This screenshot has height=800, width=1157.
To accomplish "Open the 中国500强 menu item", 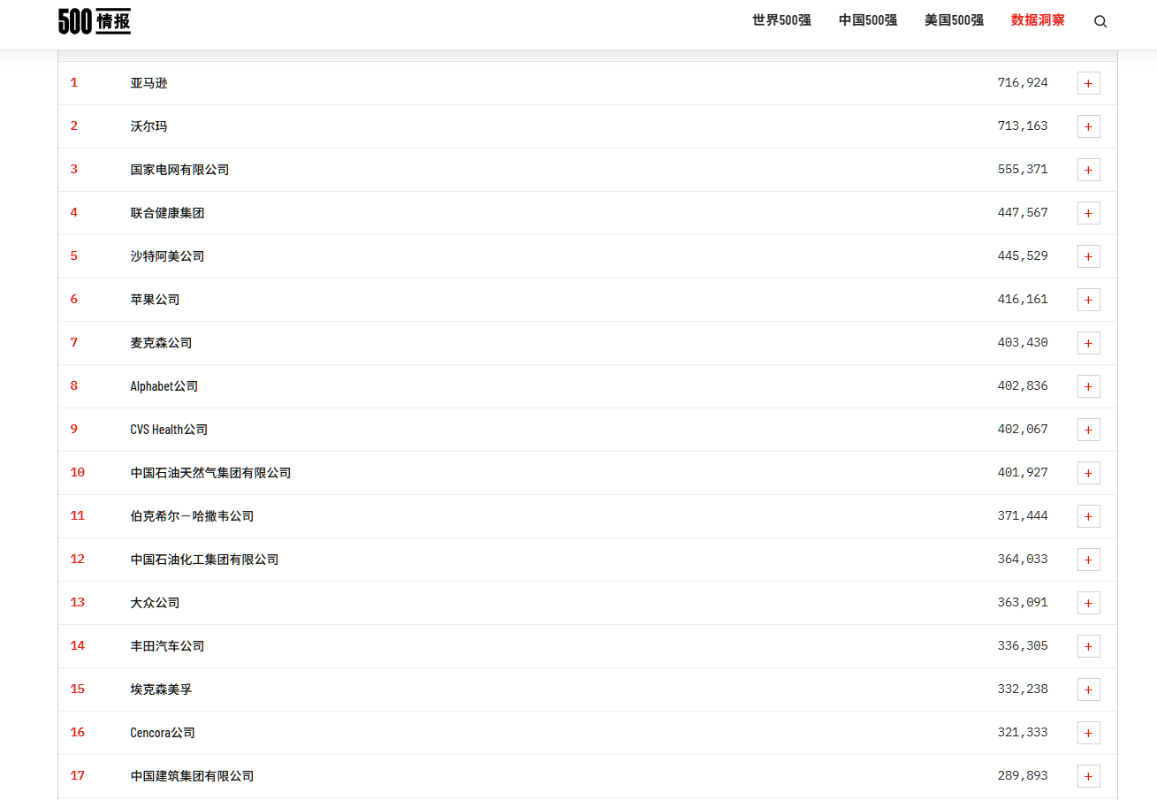I will point(868,21).
